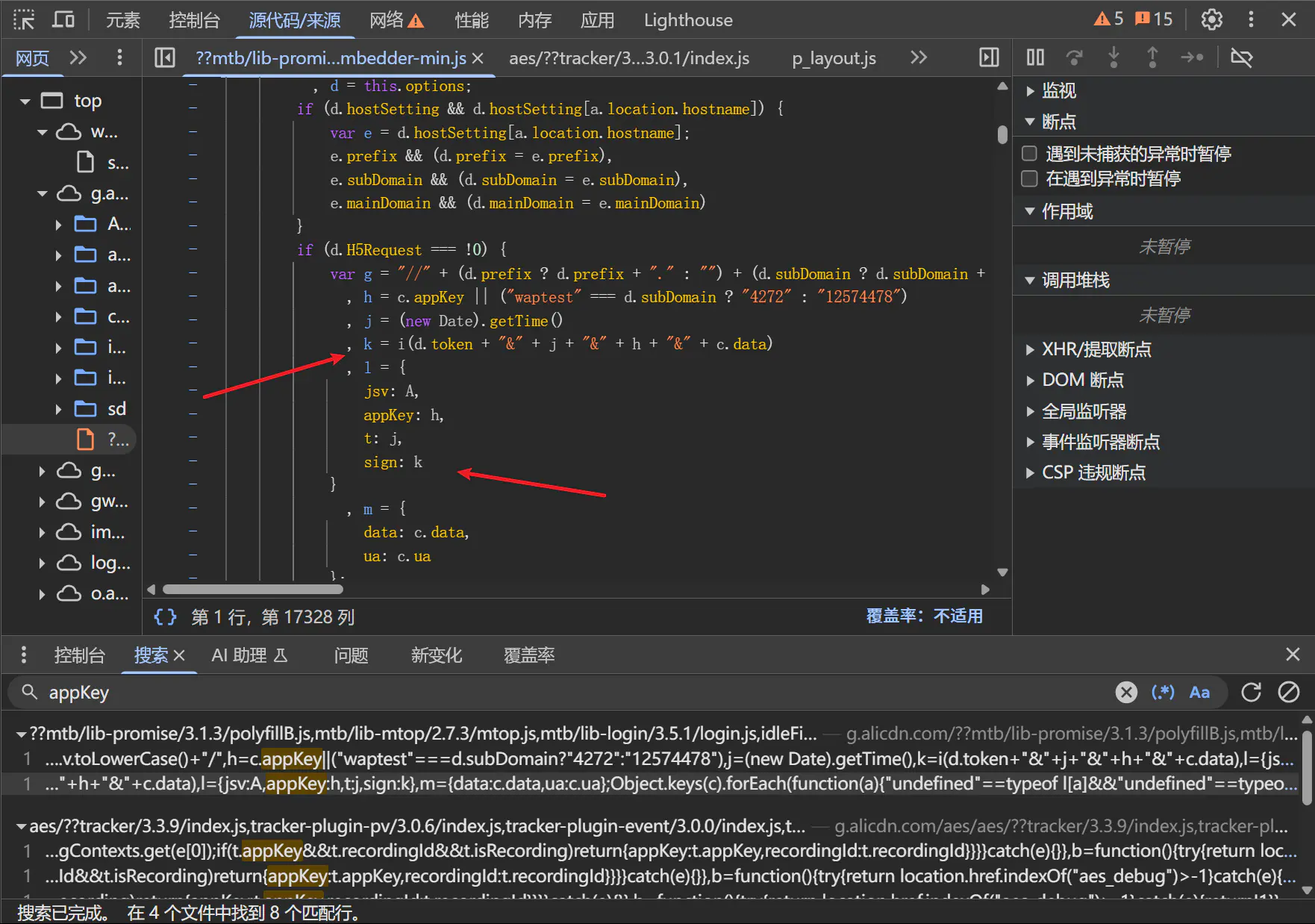Open the p_layout.js file tab
This screenshot has width=1315, height=924.
click(834, 58)
